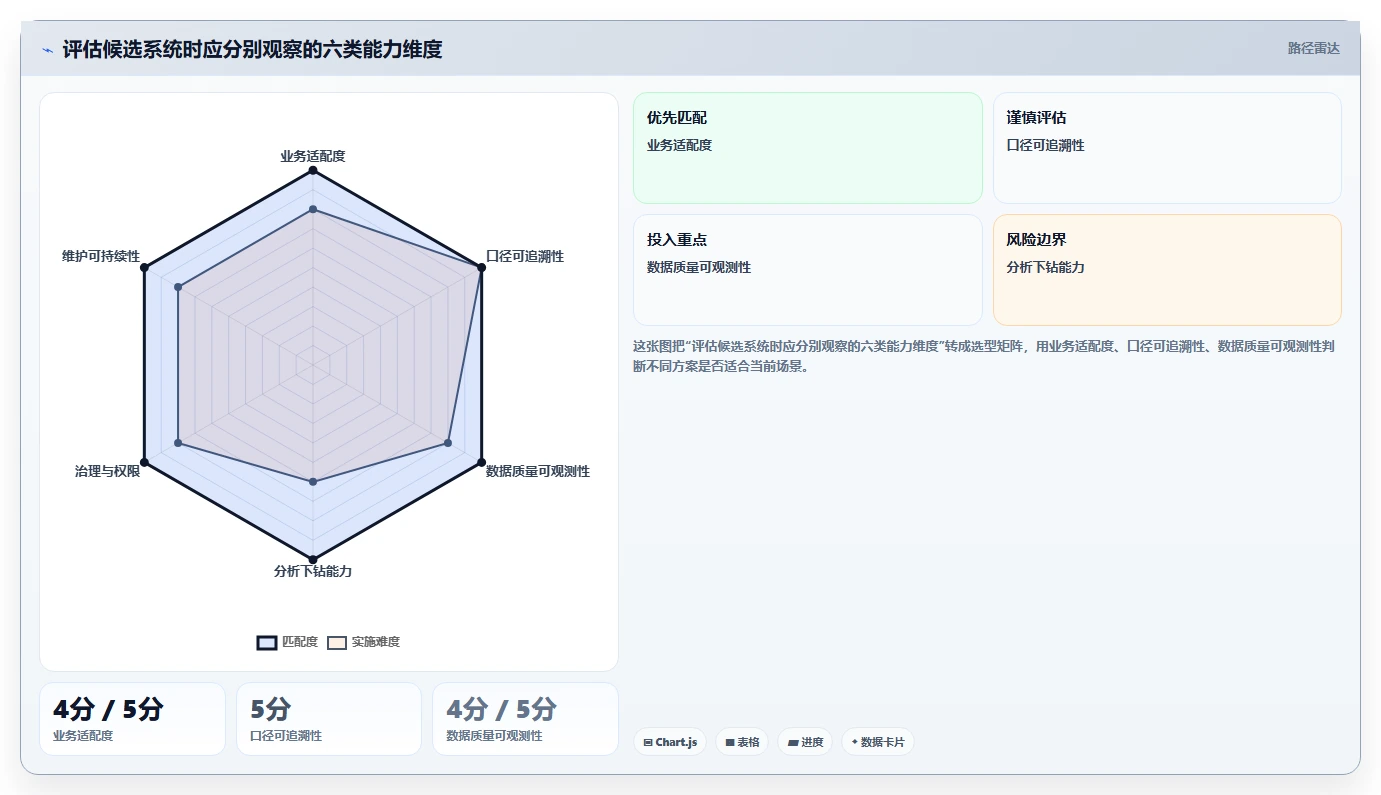Select the outer 匹配度 point on 维护可持续性 axis
The width and height of the screenshot is (1381, 795).
pyautogui.click(x=145, y=267)
